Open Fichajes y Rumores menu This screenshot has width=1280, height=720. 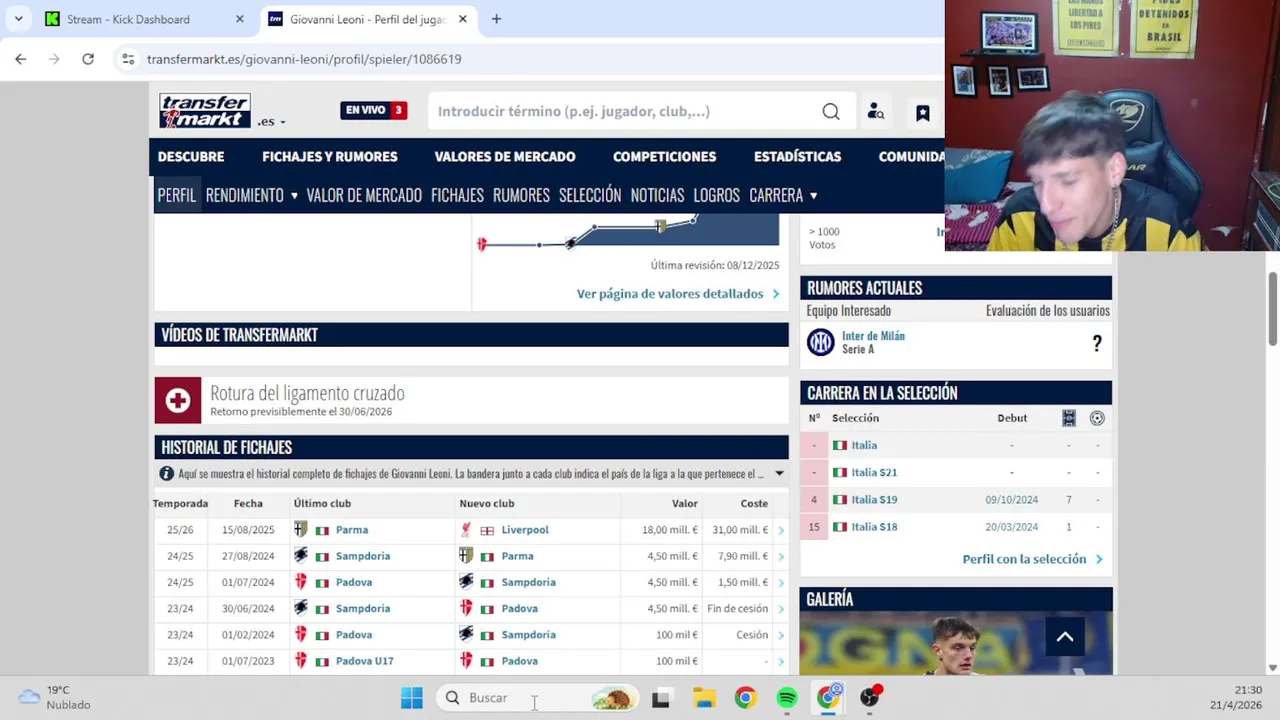coord(330,157)
